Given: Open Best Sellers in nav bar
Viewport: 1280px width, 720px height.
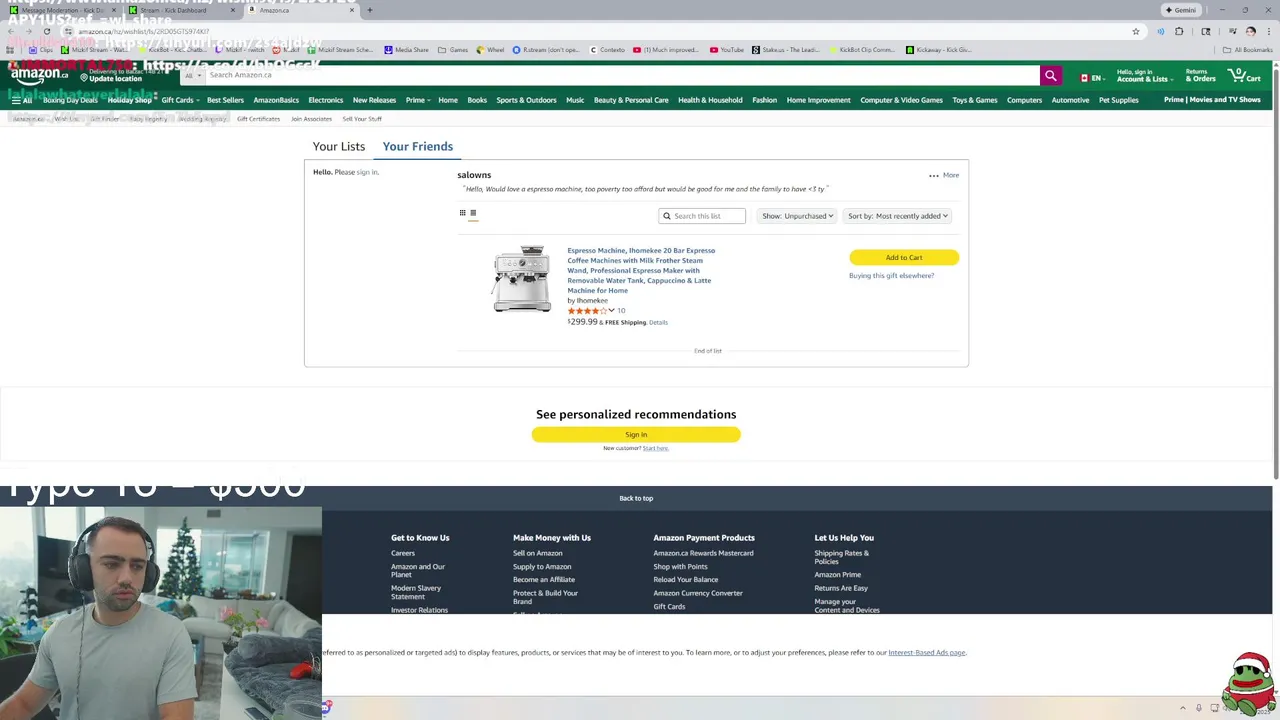Looking at the screenshot, I should point(225,100).
